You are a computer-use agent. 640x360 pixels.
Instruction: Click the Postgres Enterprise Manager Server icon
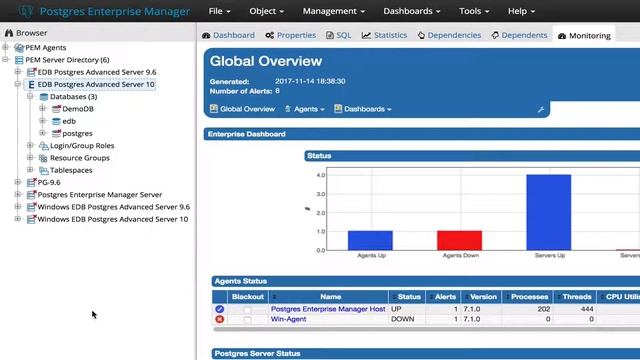31,195
